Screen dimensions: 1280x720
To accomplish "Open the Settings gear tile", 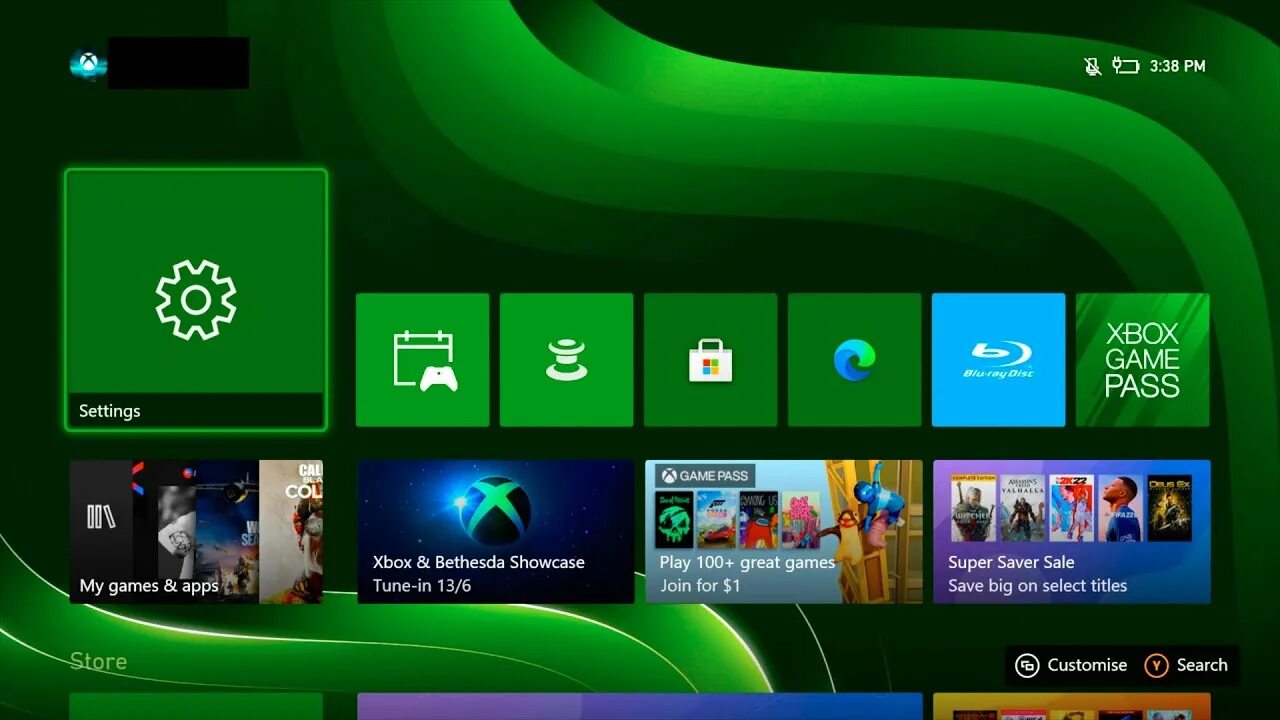I will (196, 300).
